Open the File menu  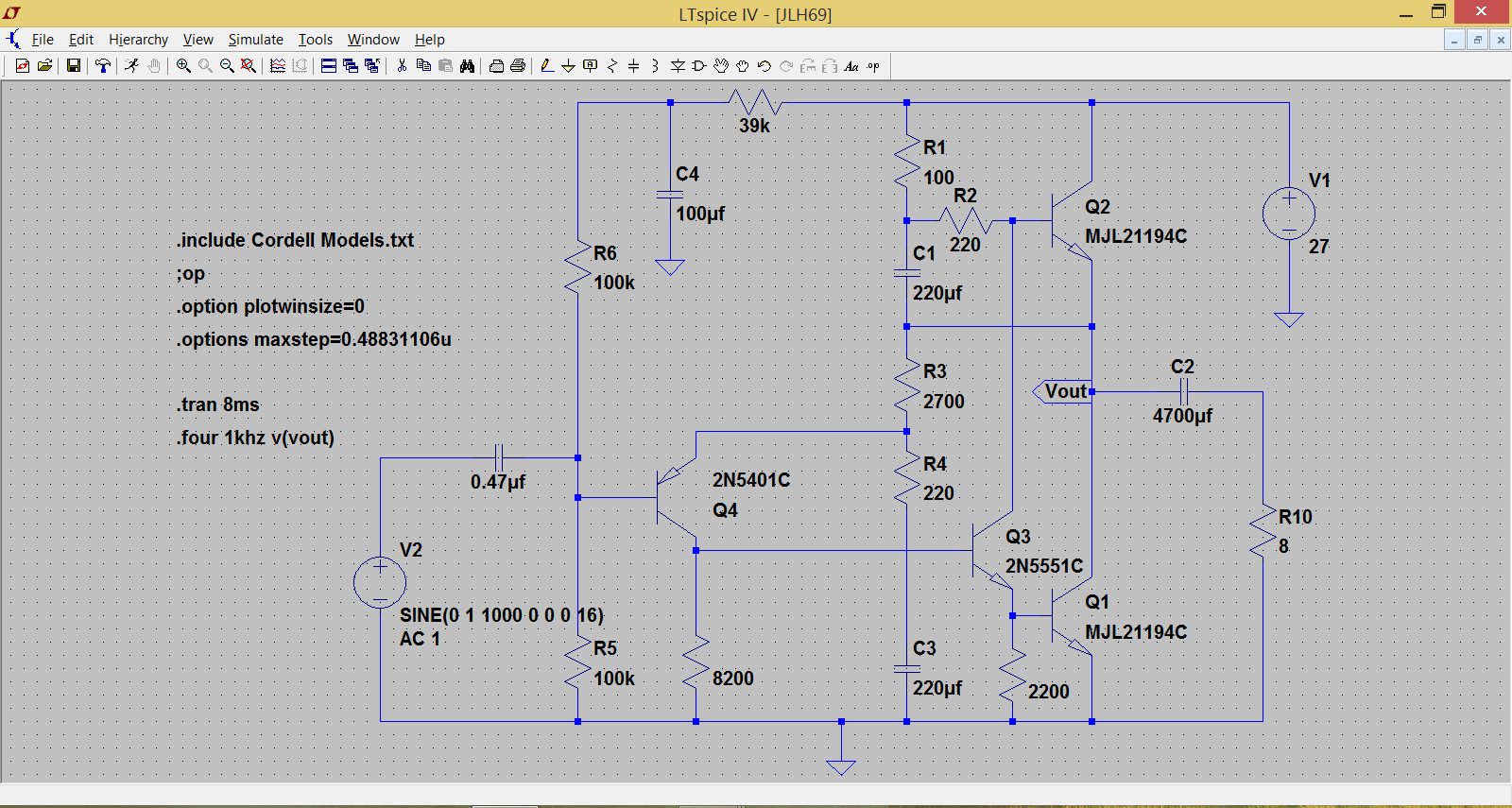pyautogui.click(x=43, y=40)
